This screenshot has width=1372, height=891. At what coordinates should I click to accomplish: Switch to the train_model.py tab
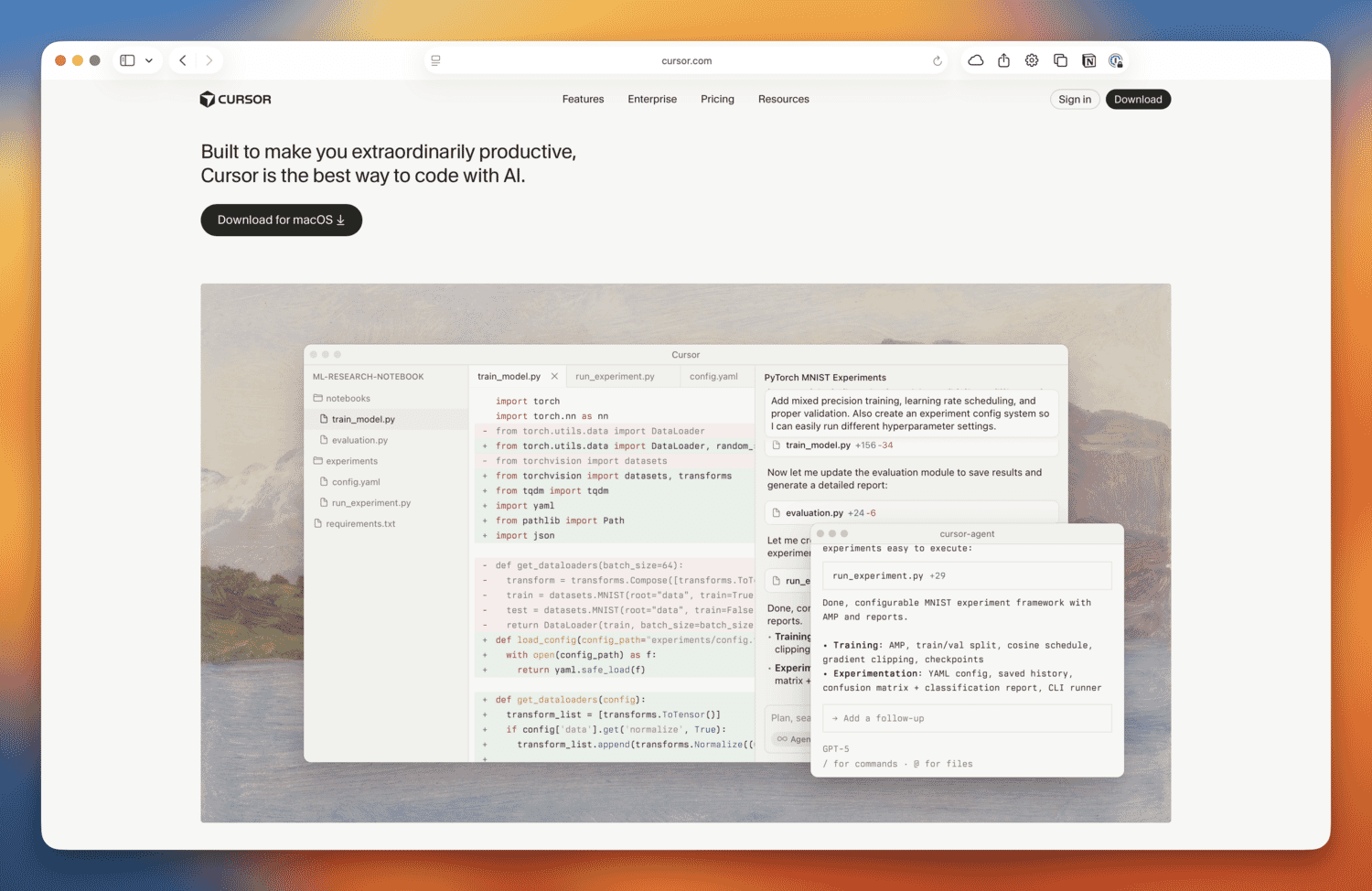[x=509, y=376]
